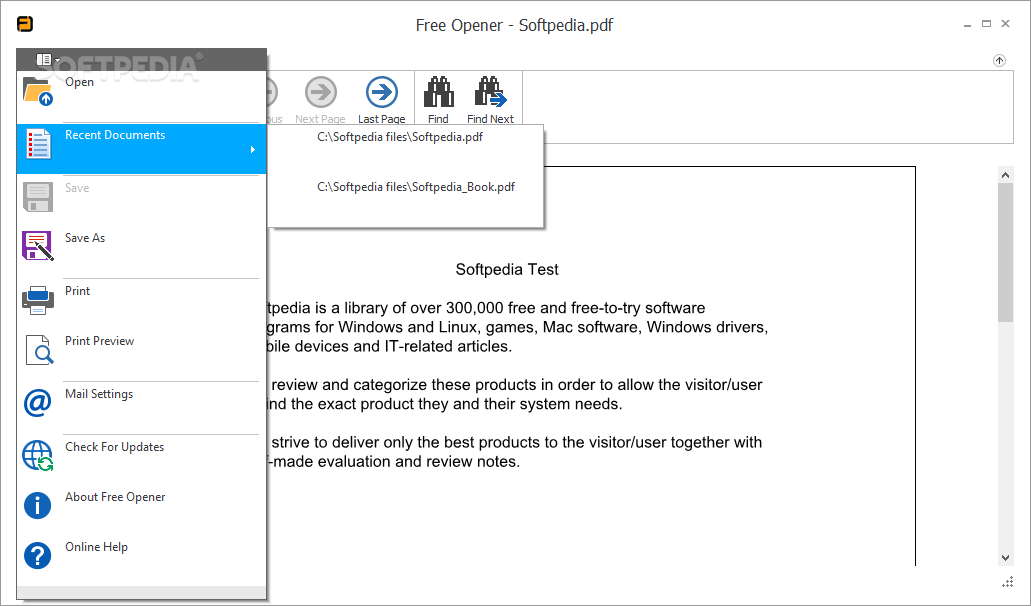Open Mail Settings from the menu
This screenshot has width=1031, height=606.
click(141, 408)
